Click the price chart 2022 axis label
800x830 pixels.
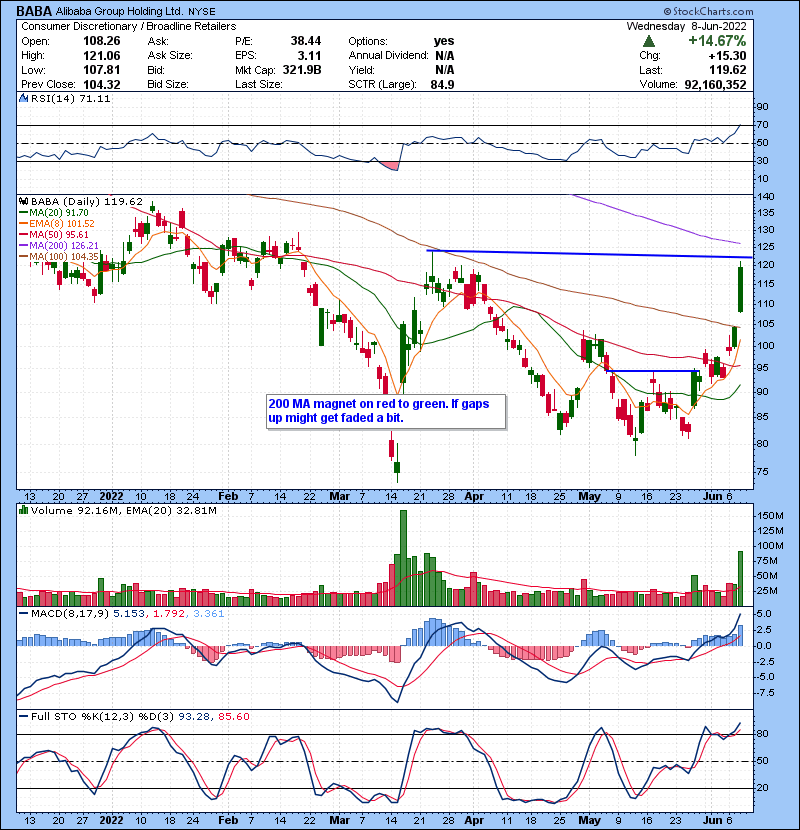pyautogui.click(x=112, y=497)
